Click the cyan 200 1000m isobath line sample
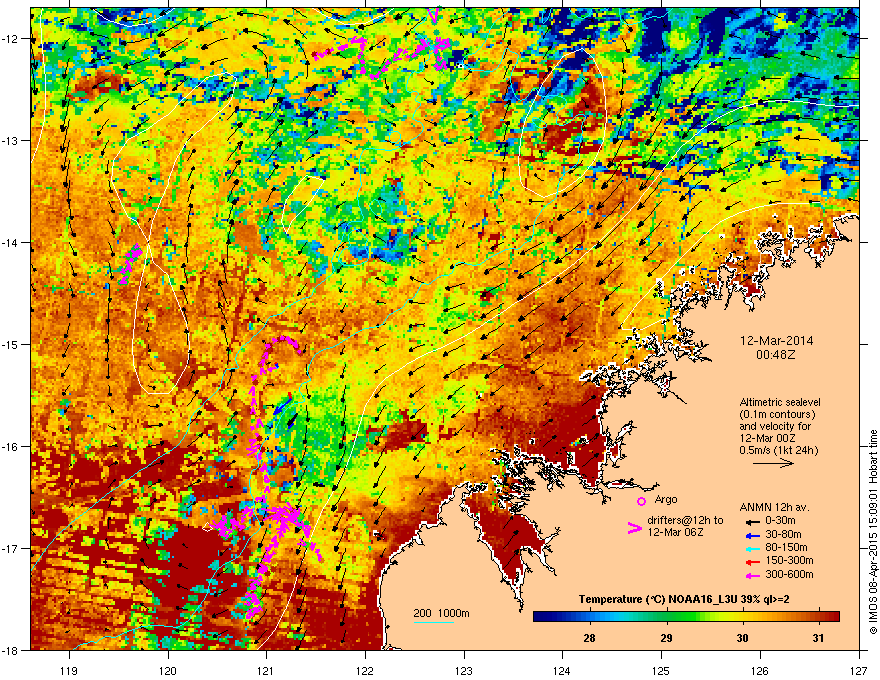This screenshot has width=880, height=680. 434,622
